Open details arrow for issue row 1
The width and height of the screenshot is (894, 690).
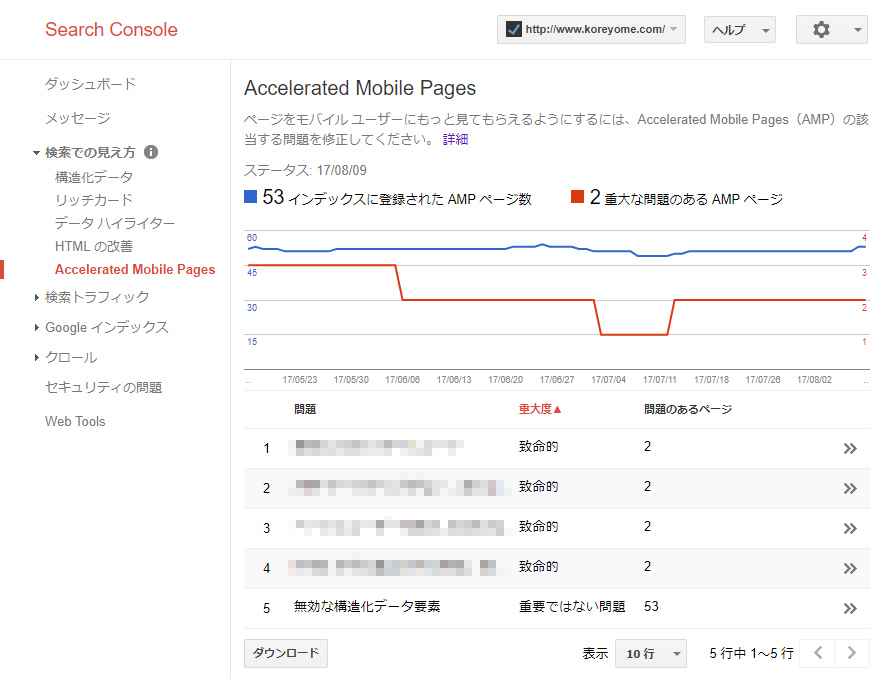coord(850,449)
